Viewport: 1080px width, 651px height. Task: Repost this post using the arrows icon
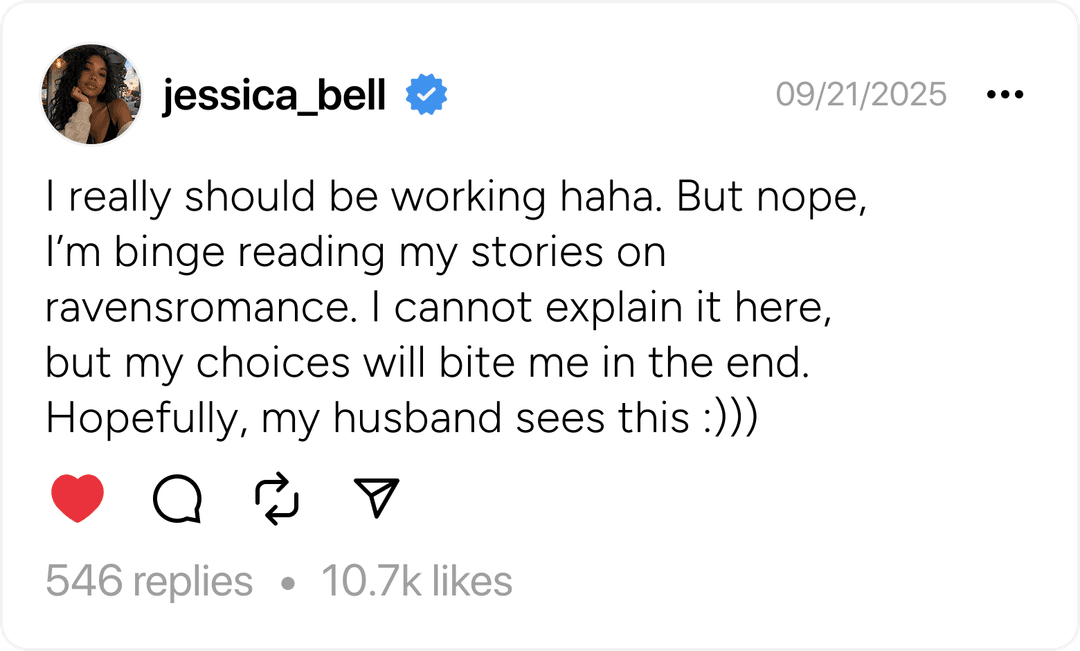pos(278,497)
